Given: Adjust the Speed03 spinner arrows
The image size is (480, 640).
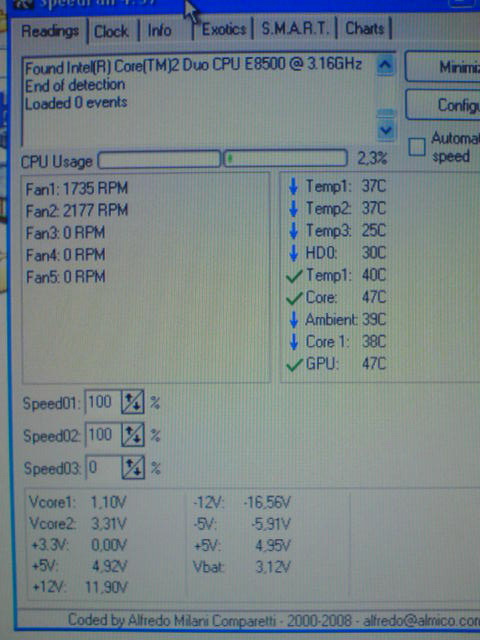Looking at the screenshot, I should [133, 467].
